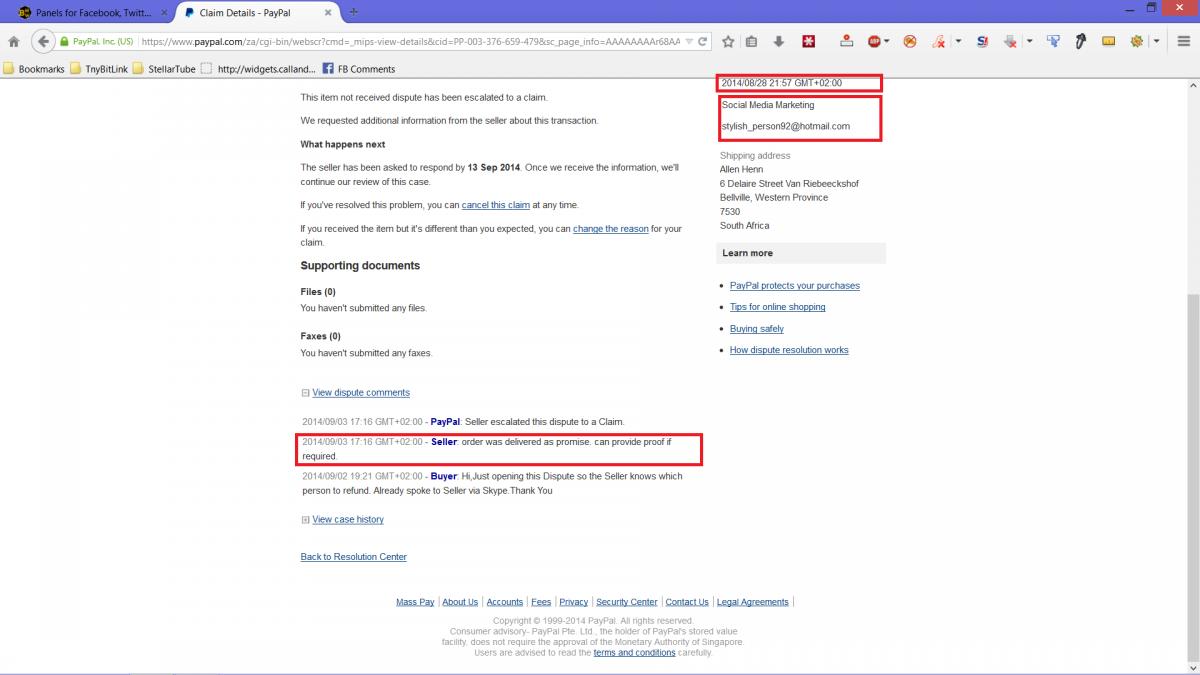The height and width of the screenshot is (675, 1200).
Task: Open the Bookmarks folder in bookmarks bar
Action: coord(35,69)
